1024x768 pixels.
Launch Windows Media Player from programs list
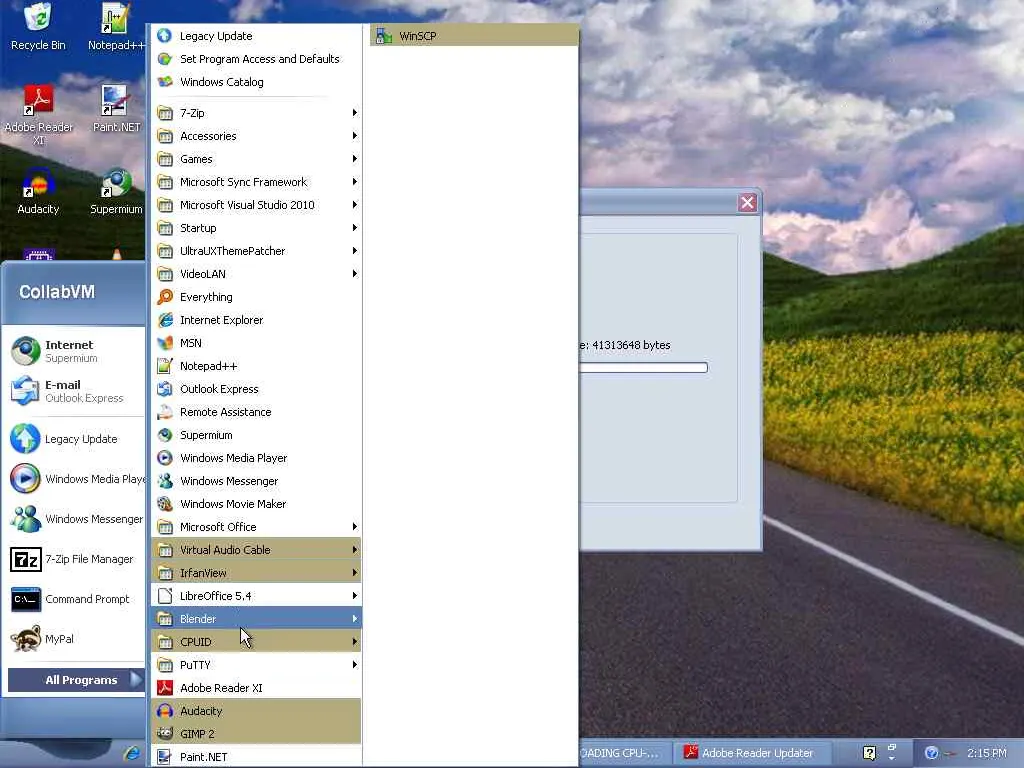[257, 458]
